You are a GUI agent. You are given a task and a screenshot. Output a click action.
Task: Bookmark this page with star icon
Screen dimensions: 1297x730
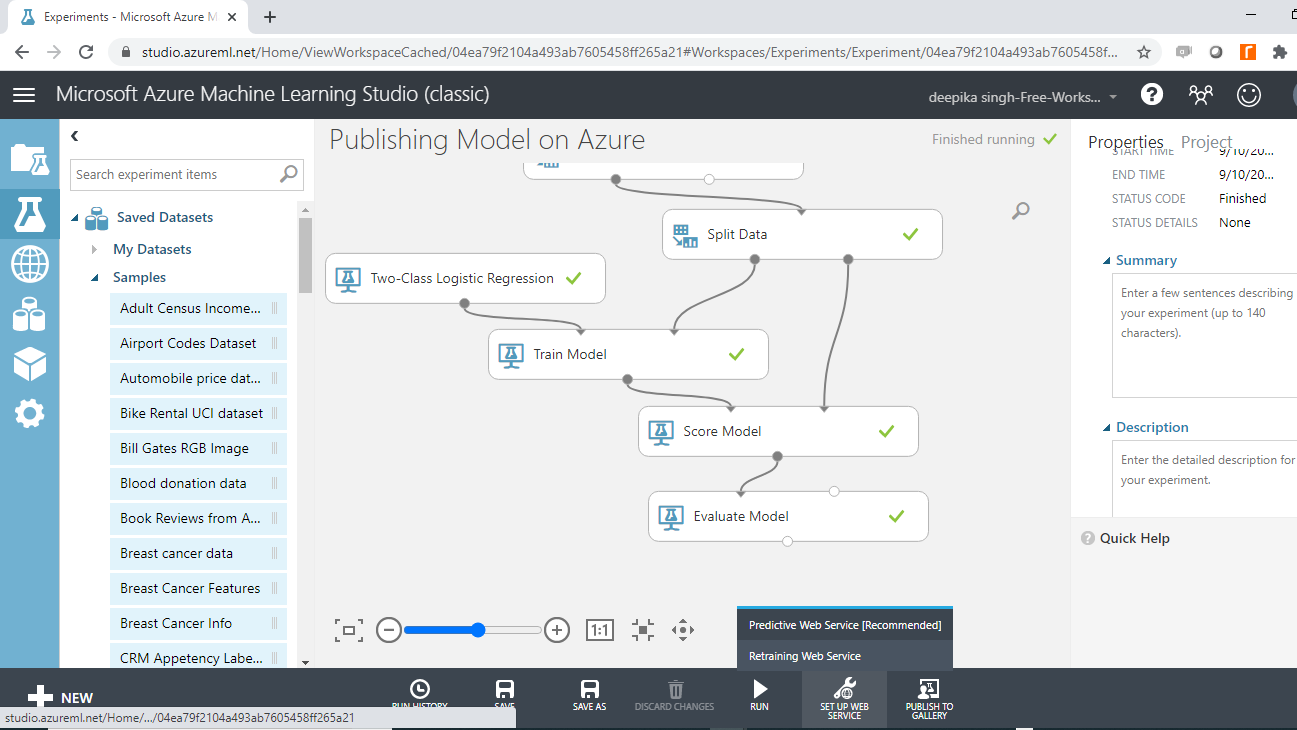click(x=1144, y=52)
